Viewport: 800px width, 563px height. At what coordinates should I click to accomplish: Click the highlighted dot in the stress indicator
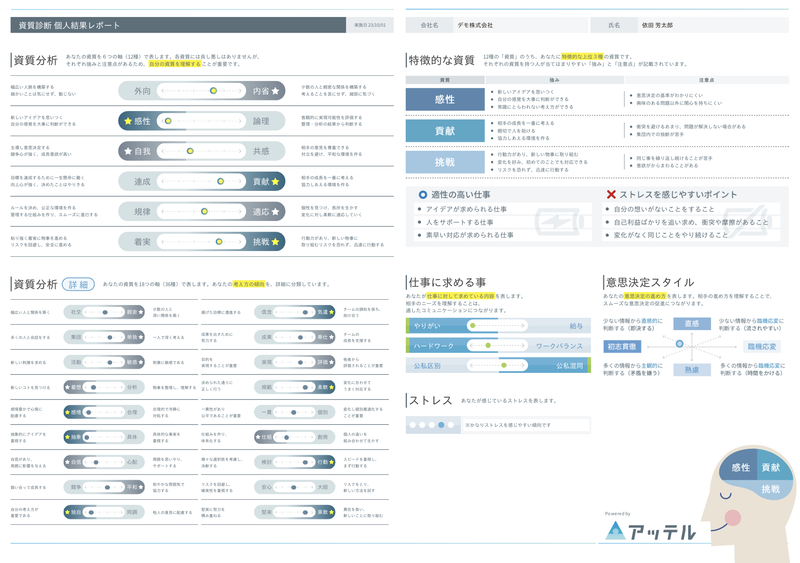pyautogui.click(x=441, y=425)
